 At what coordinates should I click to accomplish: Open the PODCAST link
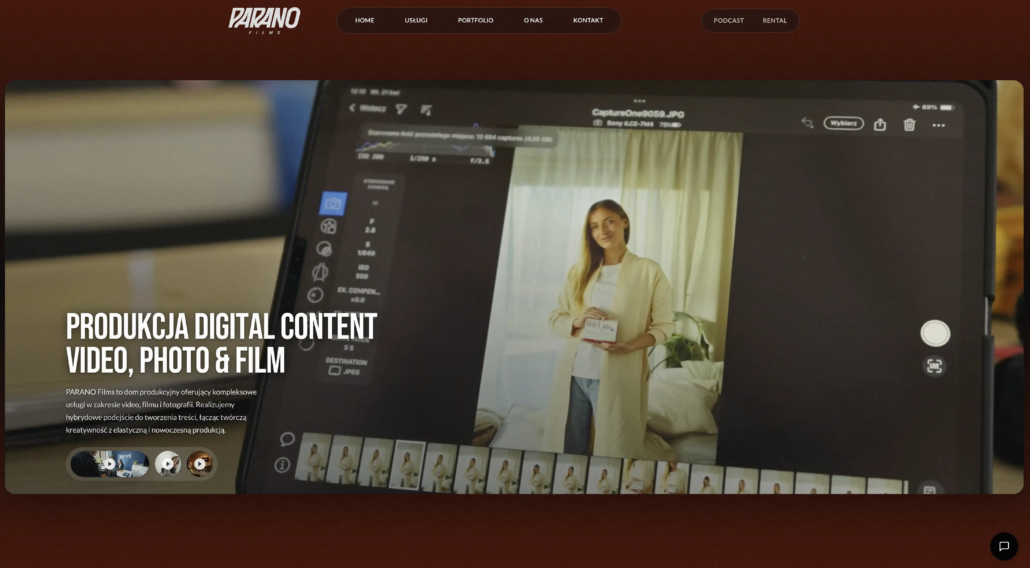click(728, 20)
